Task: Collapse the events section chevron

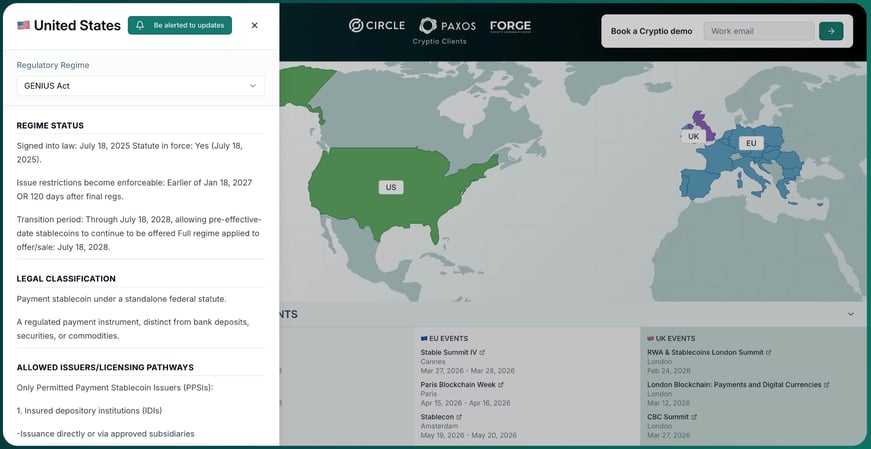Action: click(x=850, y=314)
